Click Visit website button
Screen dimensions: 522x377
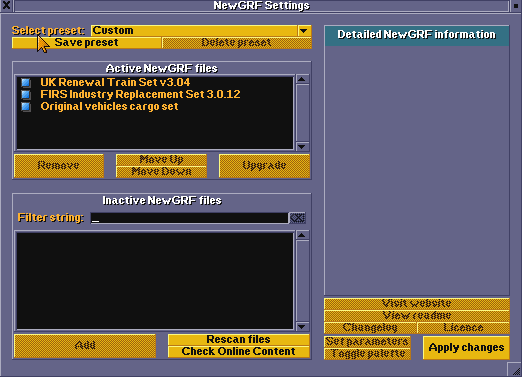(x=417, y=304)
